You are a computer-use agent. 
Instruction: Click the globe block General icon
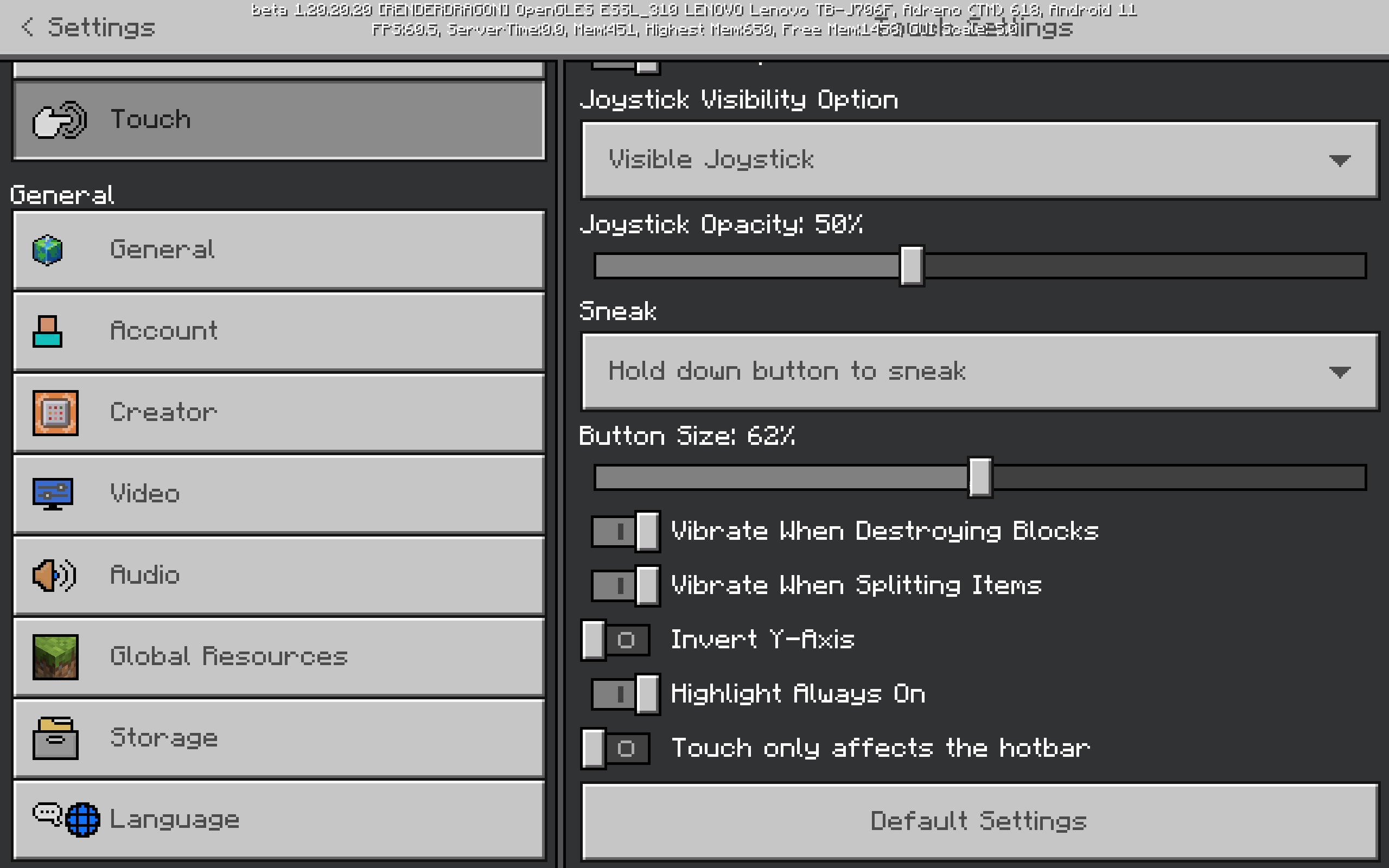[48, 250]
